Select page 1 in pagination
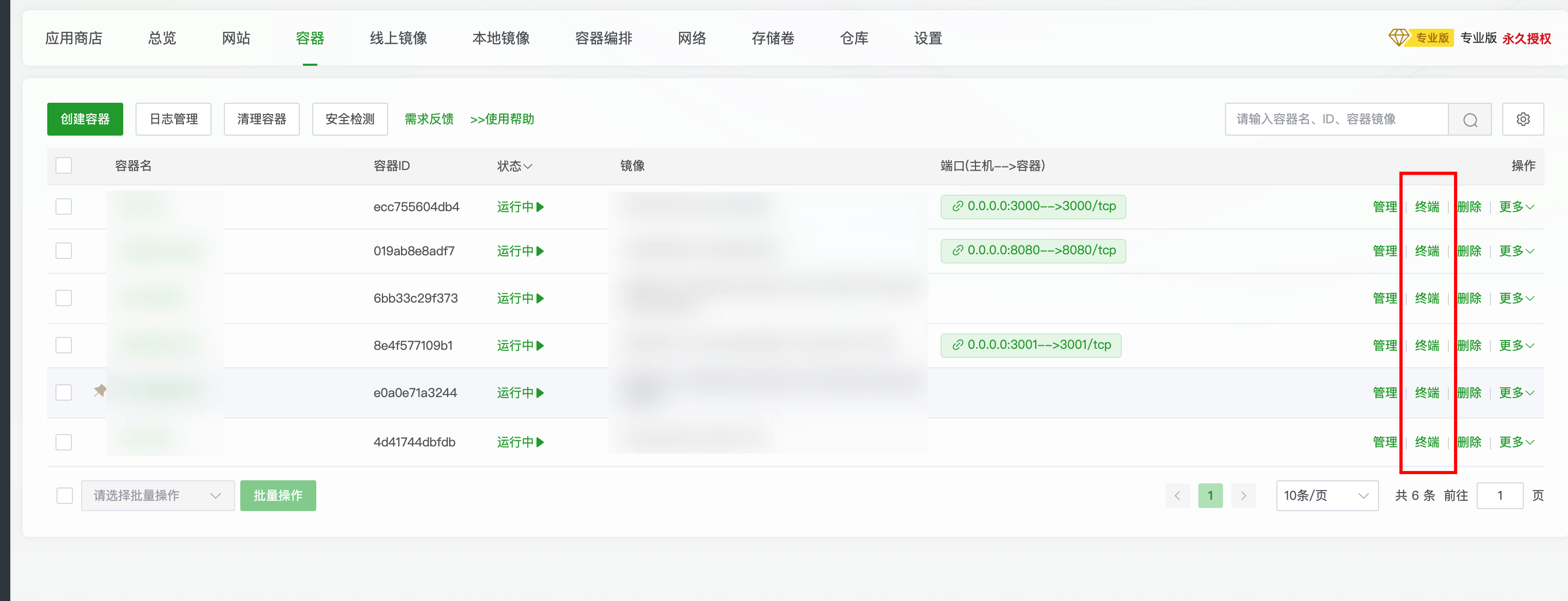This screenshot has height=601, width=1568. coord(1210,496)
